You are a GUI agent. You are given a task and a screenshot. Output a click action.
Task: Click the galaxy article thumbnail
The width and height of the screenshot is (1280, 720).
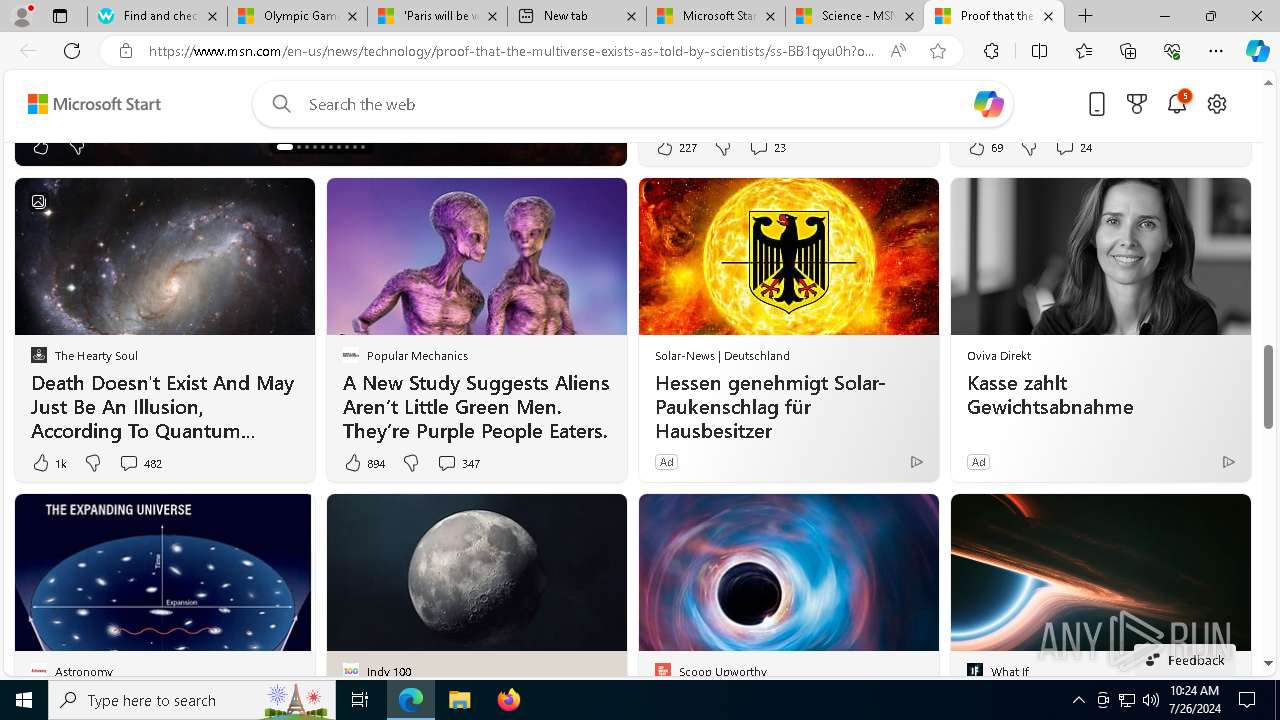click(x=165, y=256)
